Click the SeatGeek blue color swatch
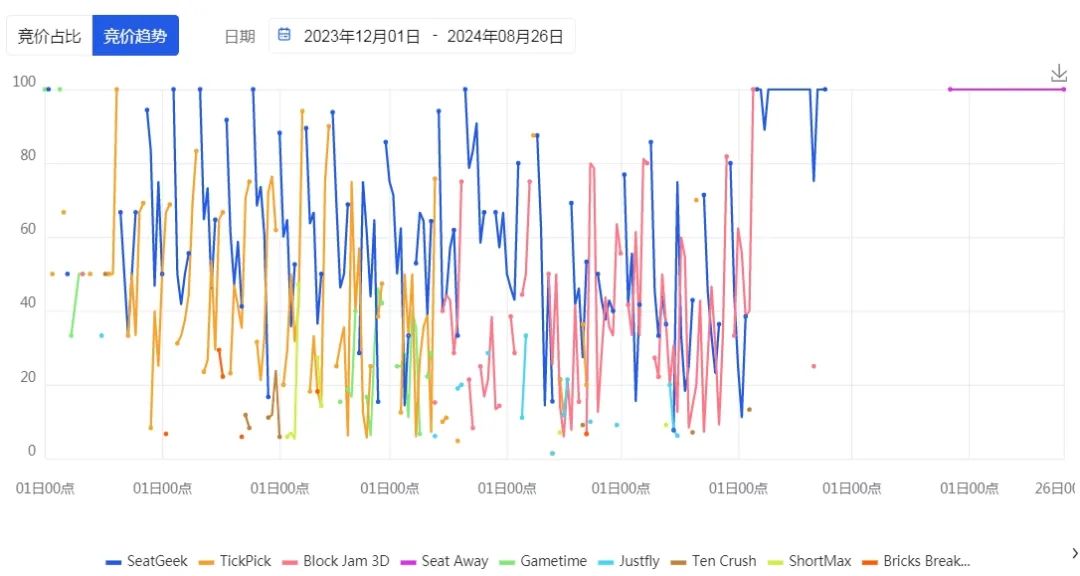The height and width of the screenshot is (576, 1080). coord(114,562)
